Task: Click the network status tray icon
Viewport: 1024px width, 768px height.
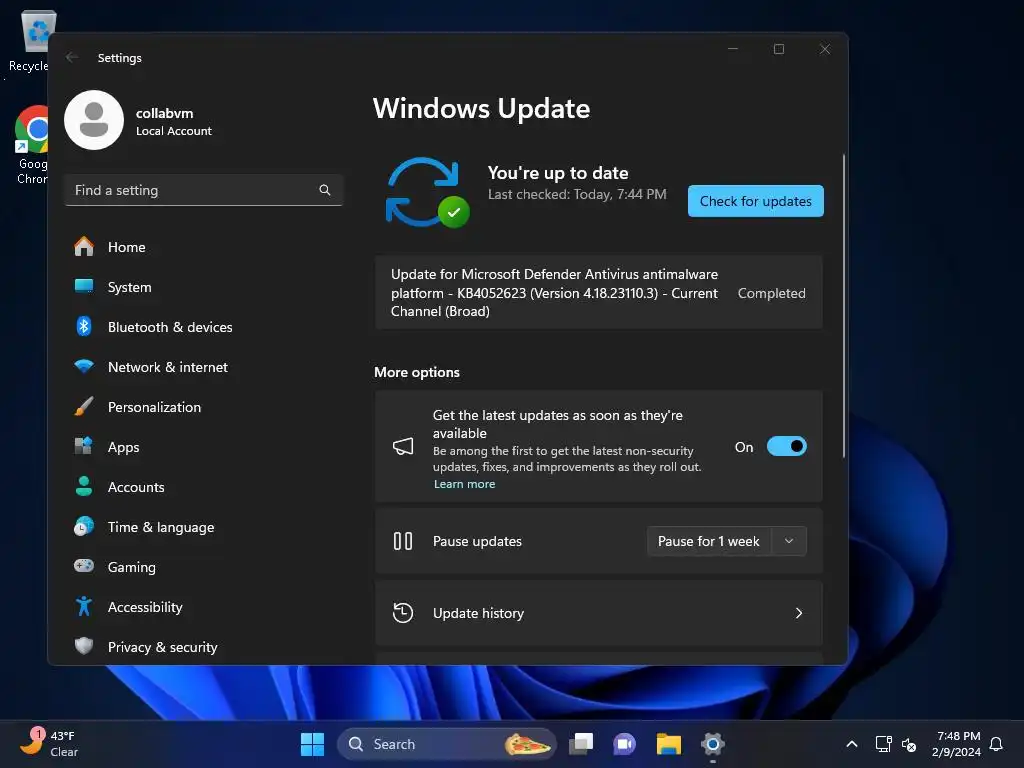Action: click(883, 744)
